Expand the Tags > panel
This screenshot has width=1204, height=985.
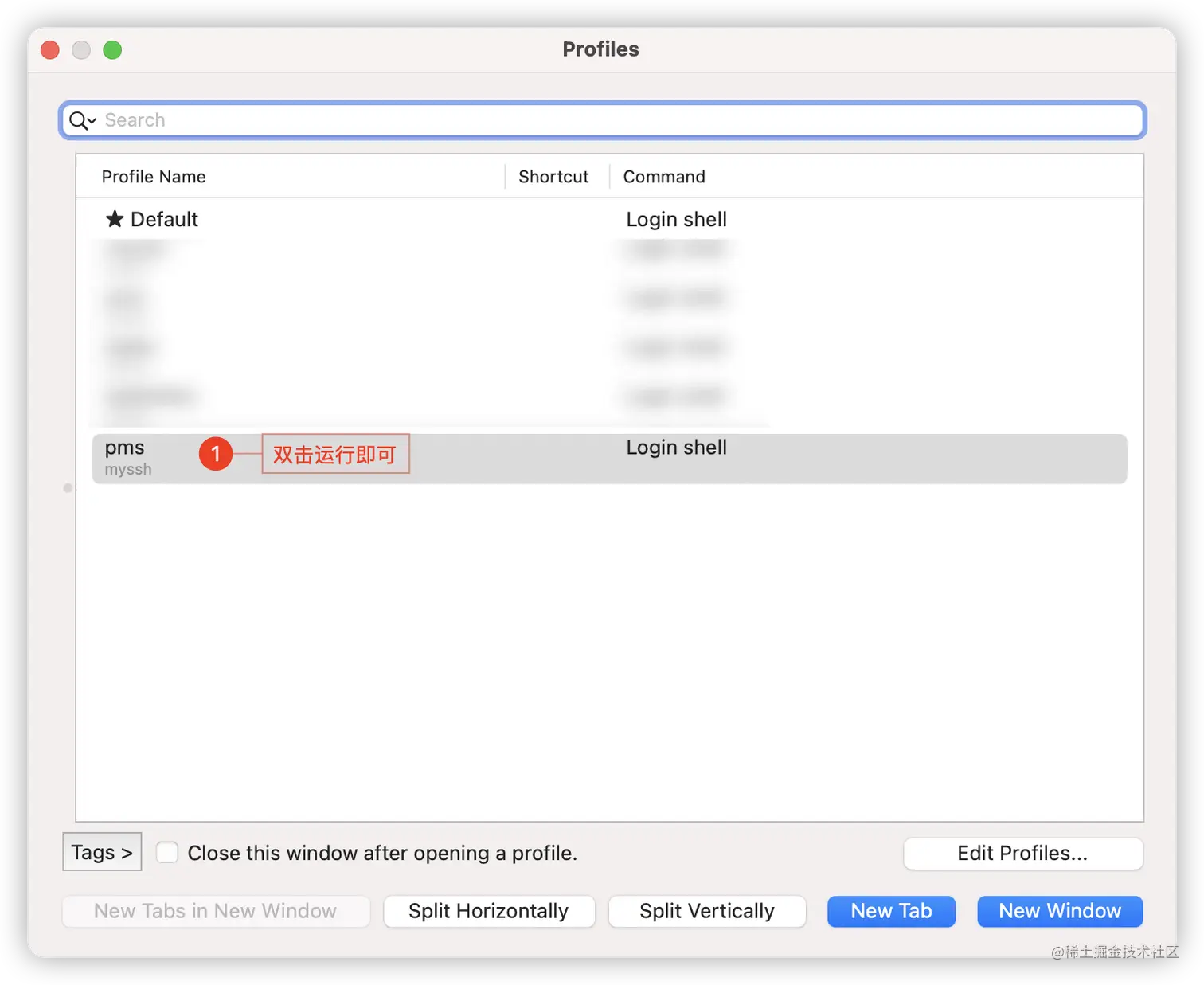point(102,852)
